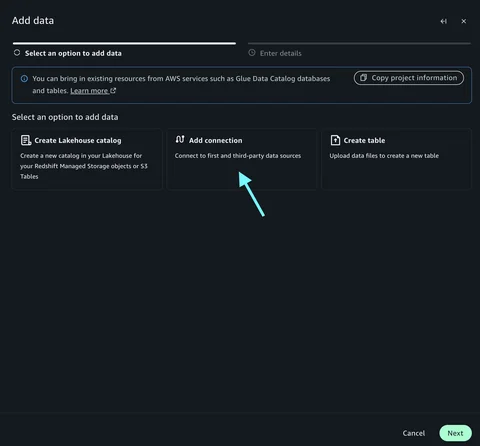
Task: Click the circle icon beside Select an option step
Action: [x=17, y=53]
